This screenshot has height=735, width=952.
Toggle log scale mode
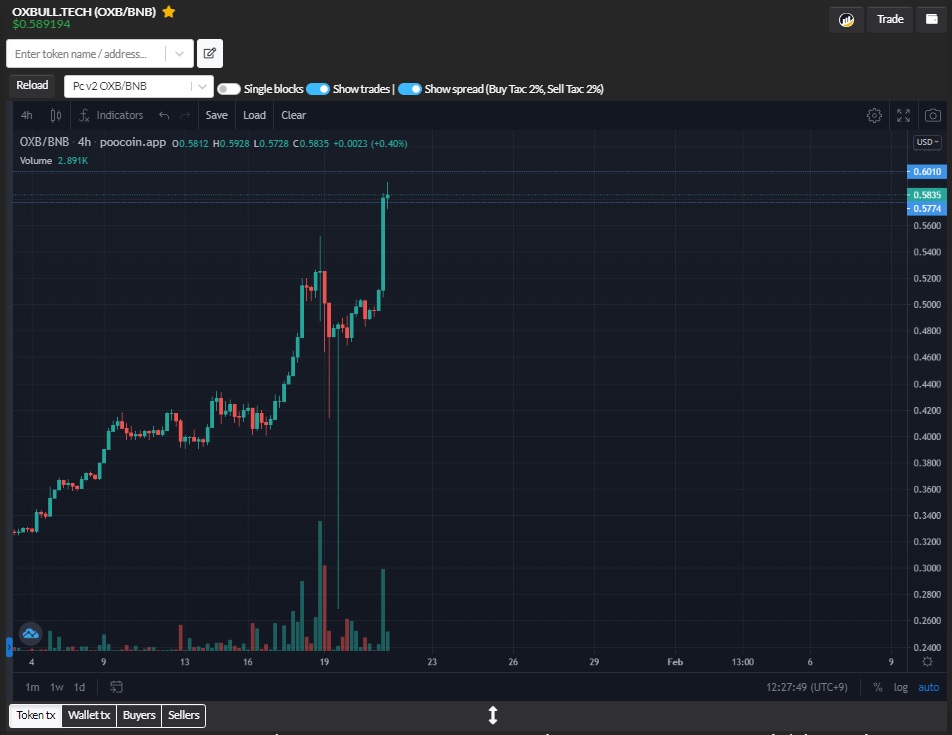pos(900,687)
